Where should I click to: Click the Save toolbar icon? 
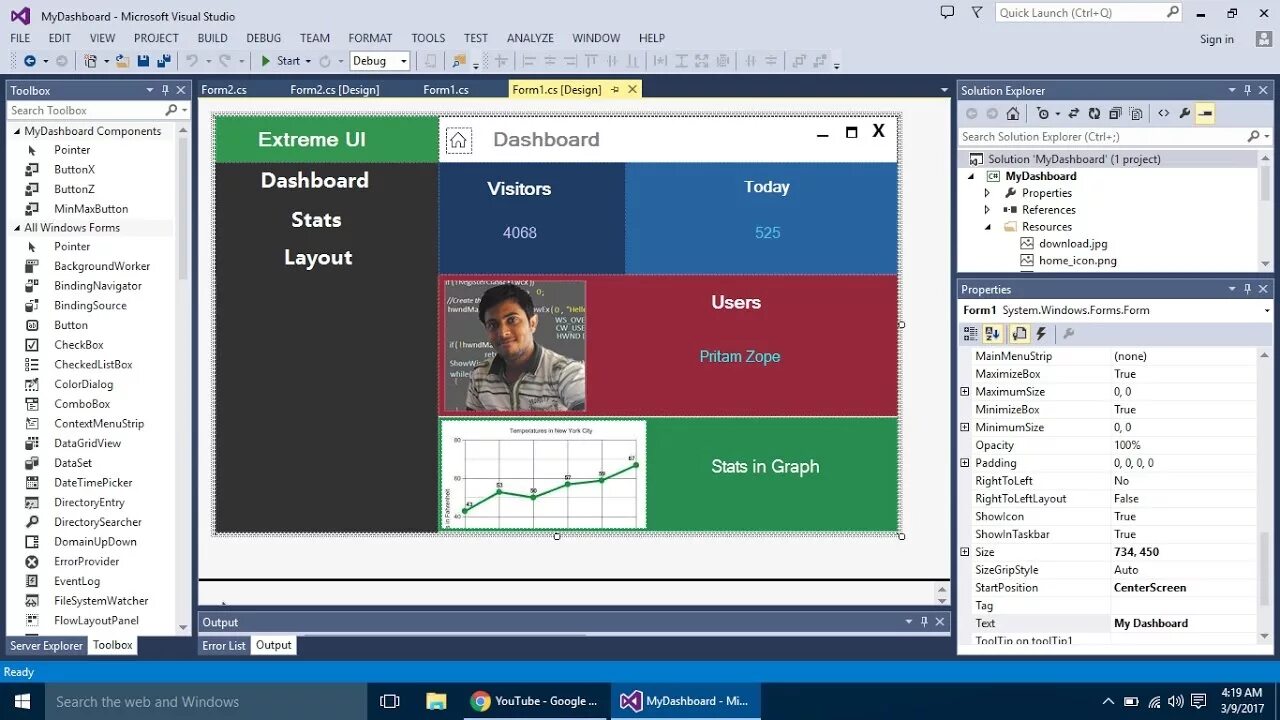point(143,61)
